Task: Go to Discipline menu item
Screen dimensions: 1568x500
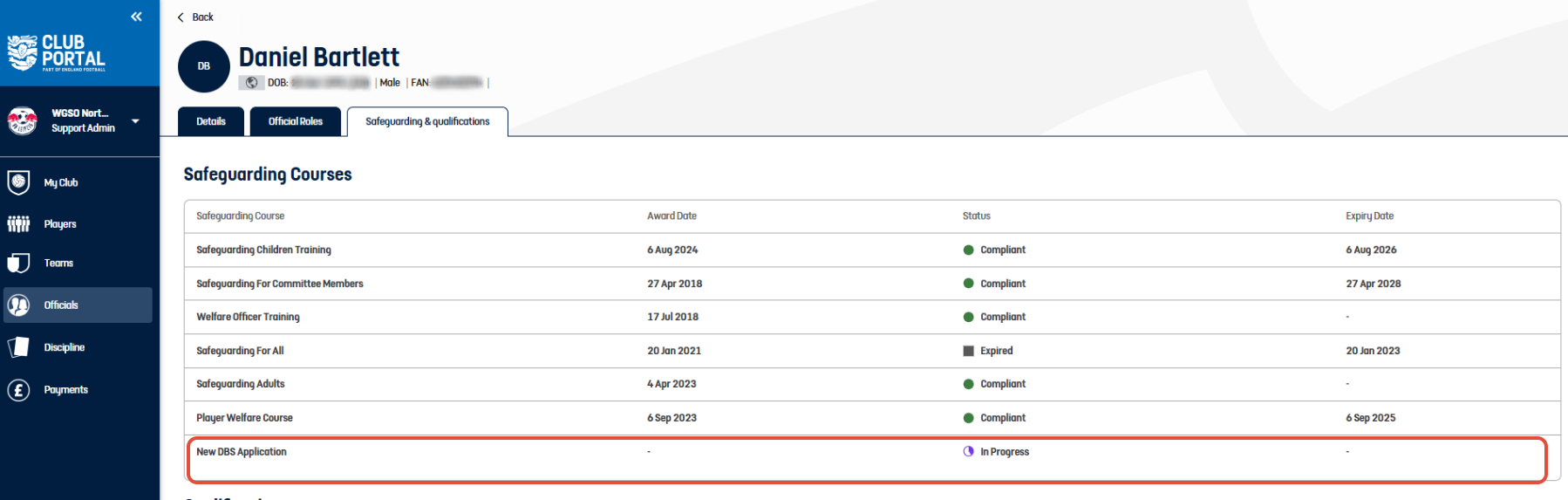Action: (x=65, y=347)
